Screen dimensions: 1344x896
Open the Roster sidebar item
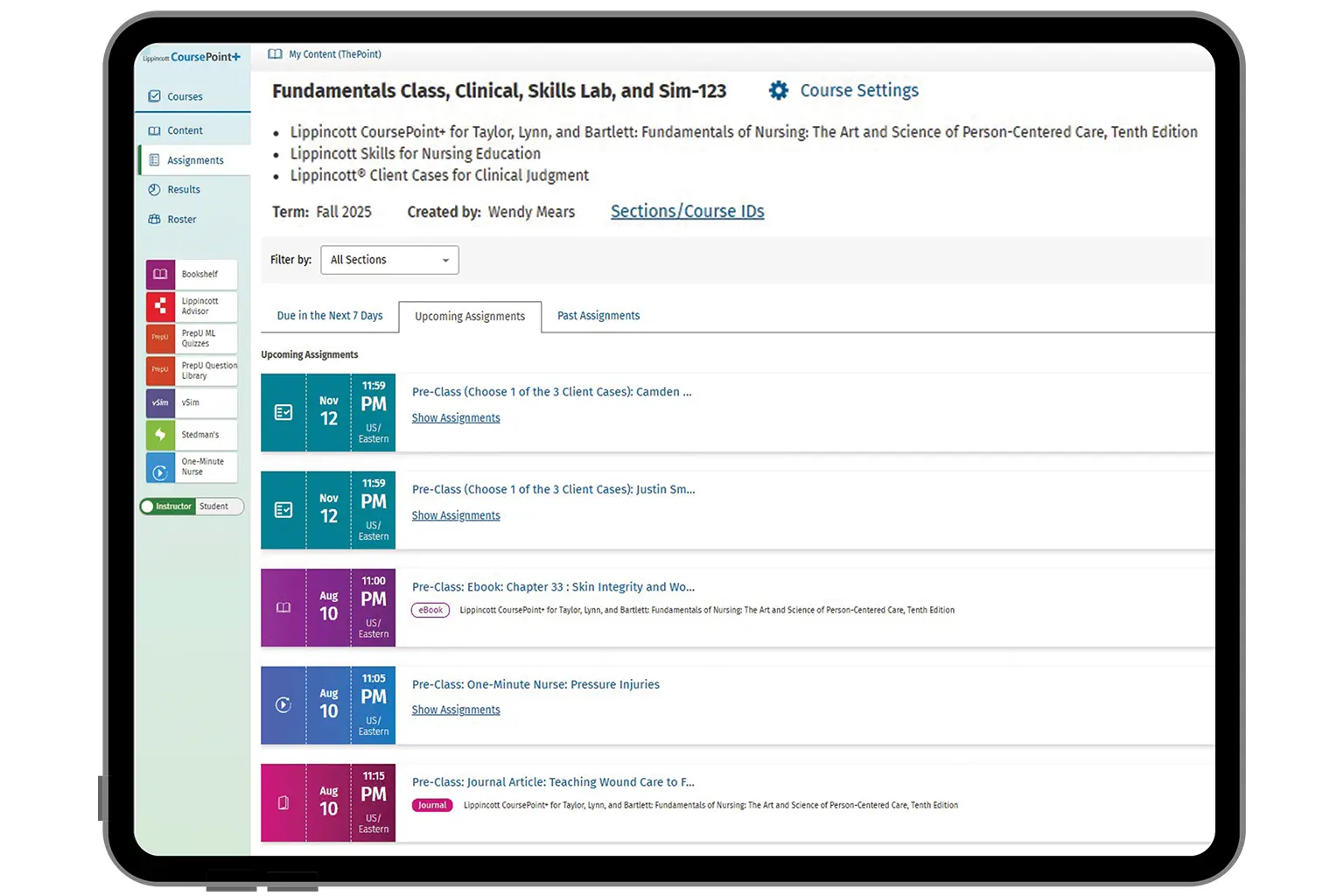pyautogui.click(x=182, y=220)
